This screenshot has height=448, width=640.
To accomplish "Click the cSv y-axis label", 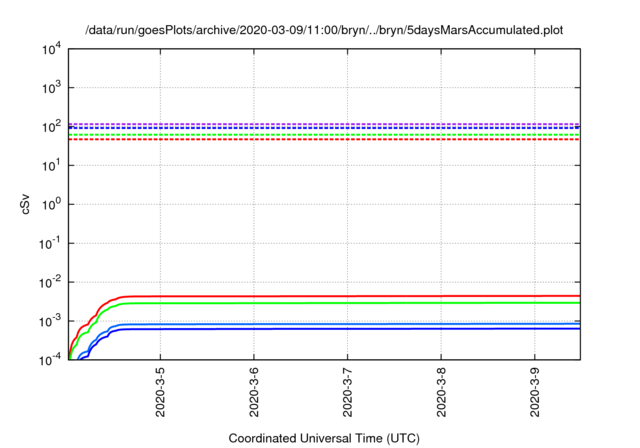I will (25, 206).
